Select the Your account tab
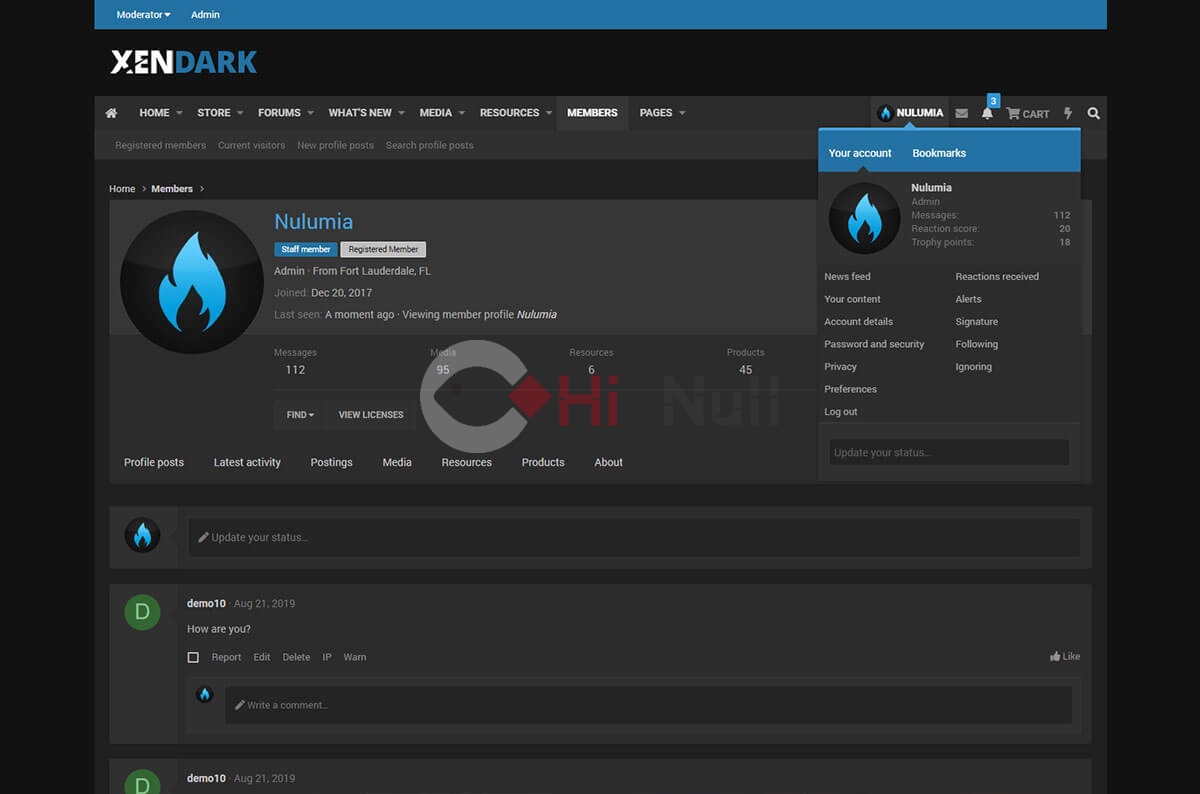Image resolution: width=1200 pixels, height=794 pixels. point(860,153)
